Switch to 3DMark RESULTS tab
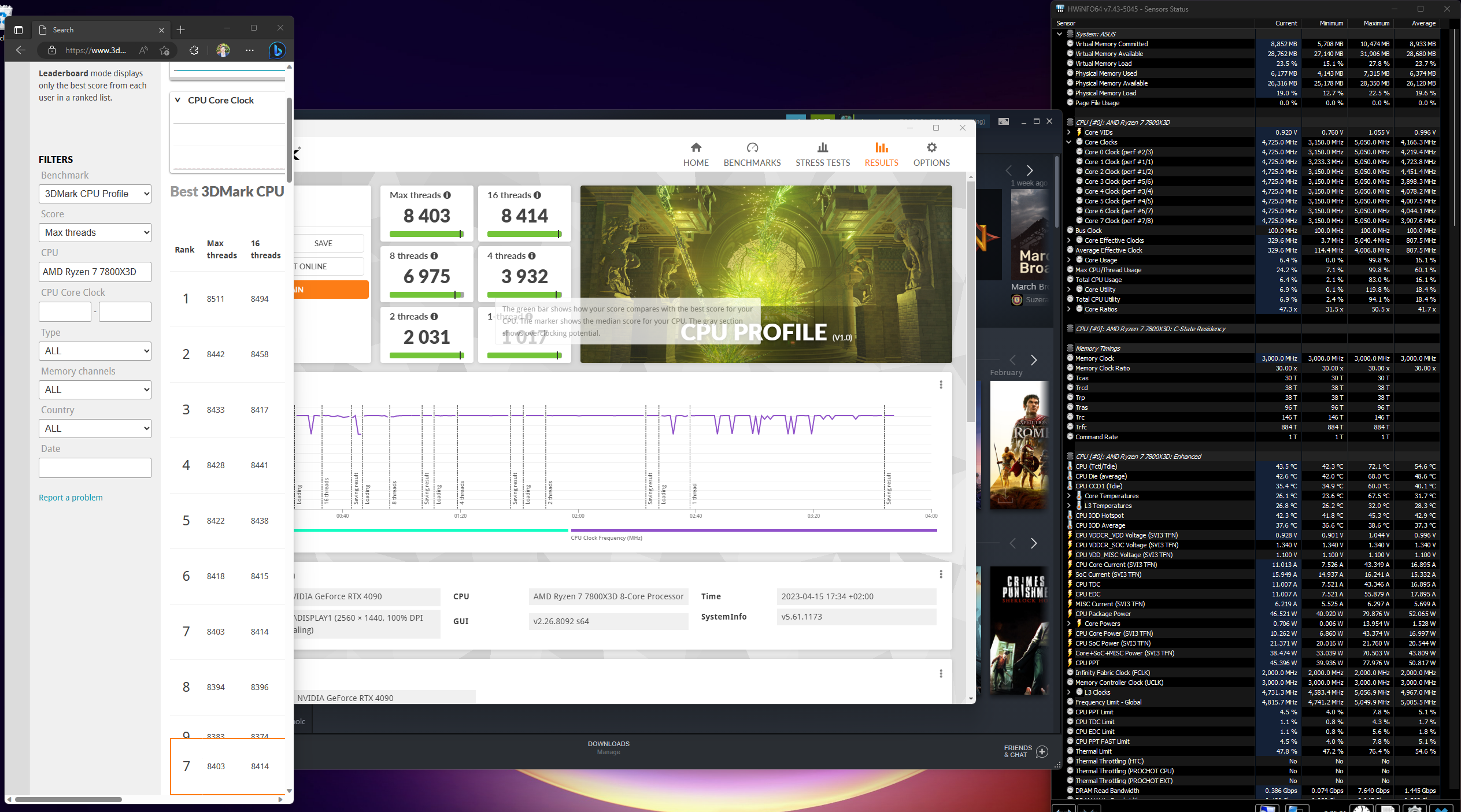The height and width of the screenshot is (812, 1461). [x=882, y=155]
